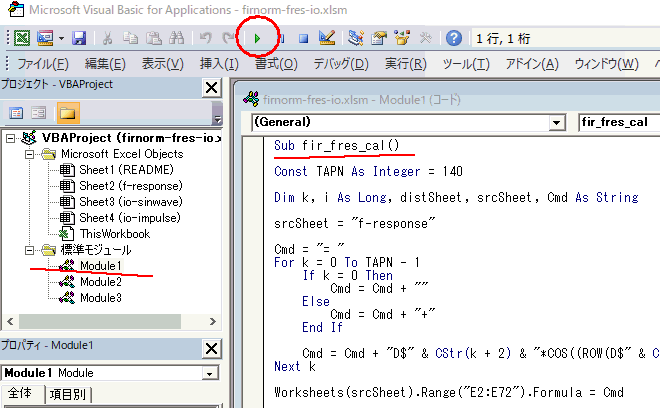The image size is (660, 408).
Task: Click the Redo arrow icon
Action: coord(228,38)
